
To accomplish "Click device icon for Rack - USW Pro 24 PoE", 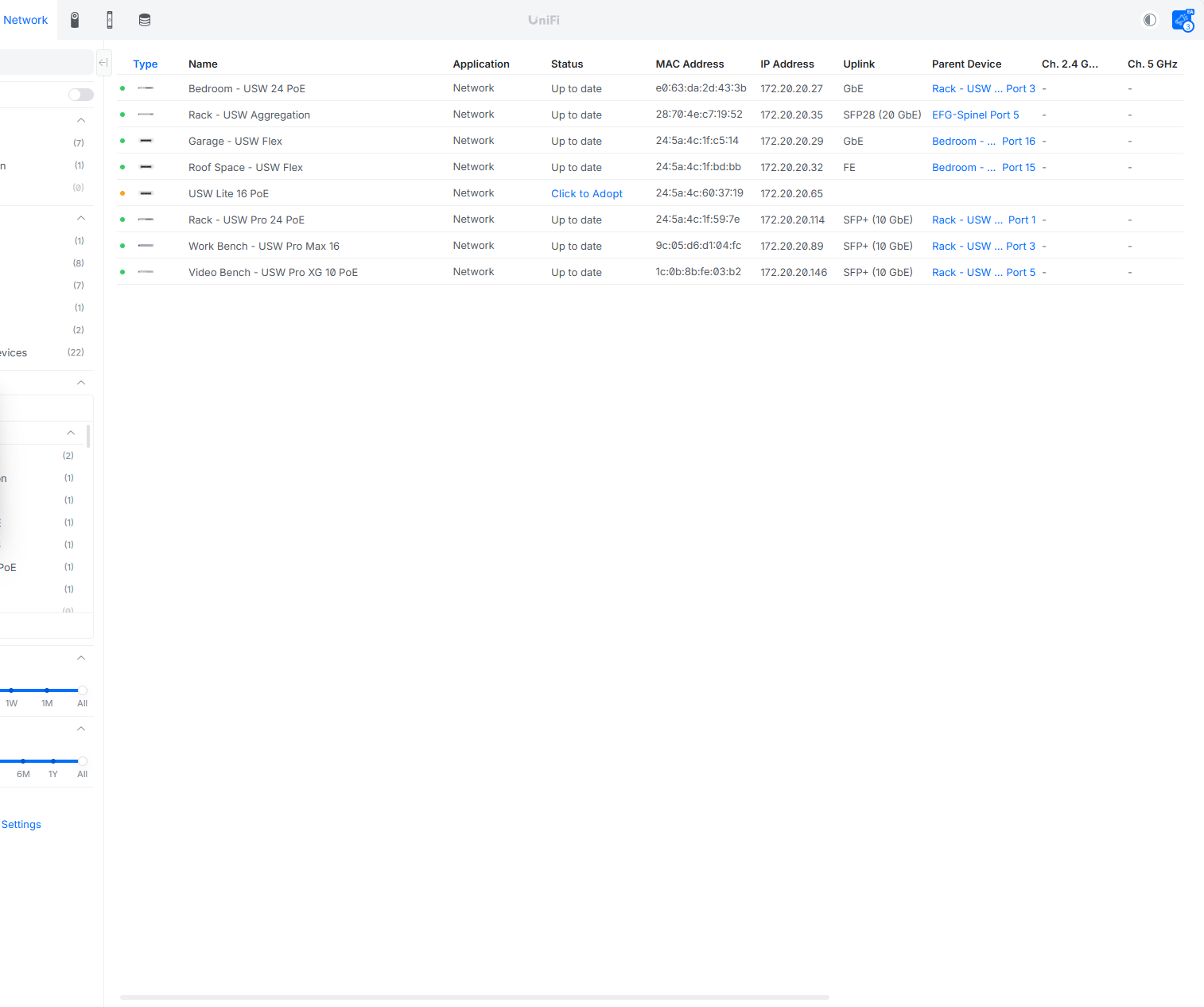I will (x=146, y=220).
